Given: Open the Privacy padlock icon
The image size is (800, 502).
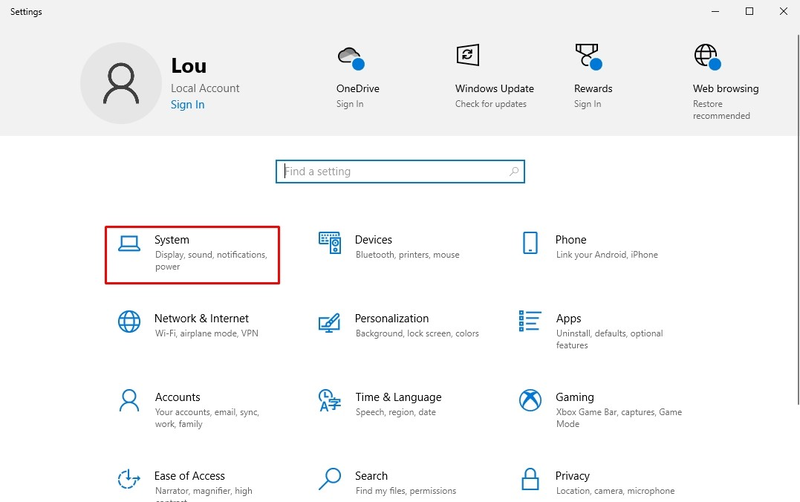Looking at the screenshot, I should coord(530,479).
